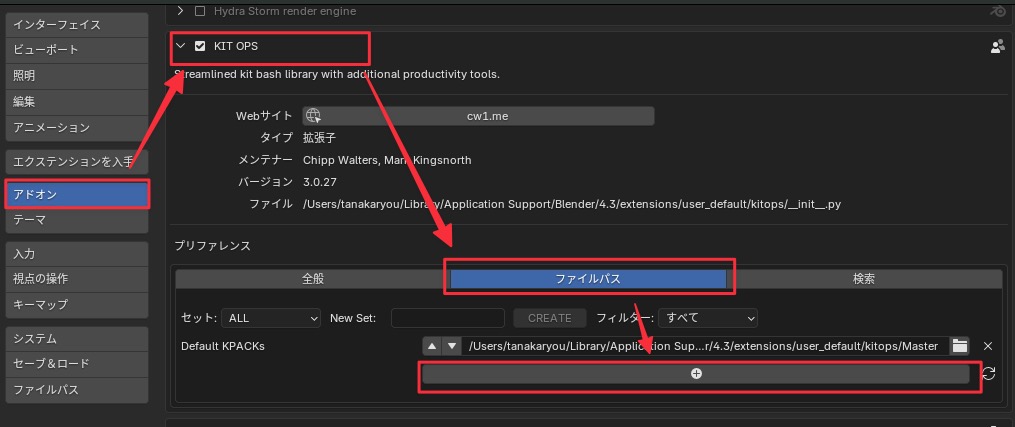Click the globe icon beside cw1.me

click(x=314, y=116)
